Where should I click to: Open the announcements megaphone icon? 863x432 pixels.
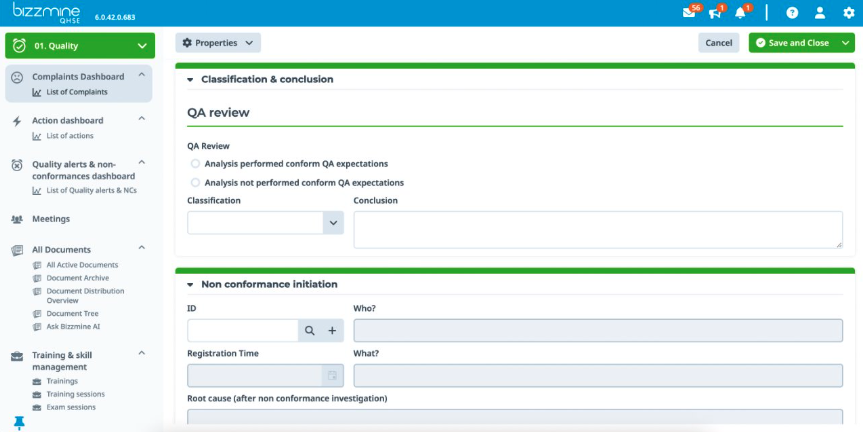715,13
